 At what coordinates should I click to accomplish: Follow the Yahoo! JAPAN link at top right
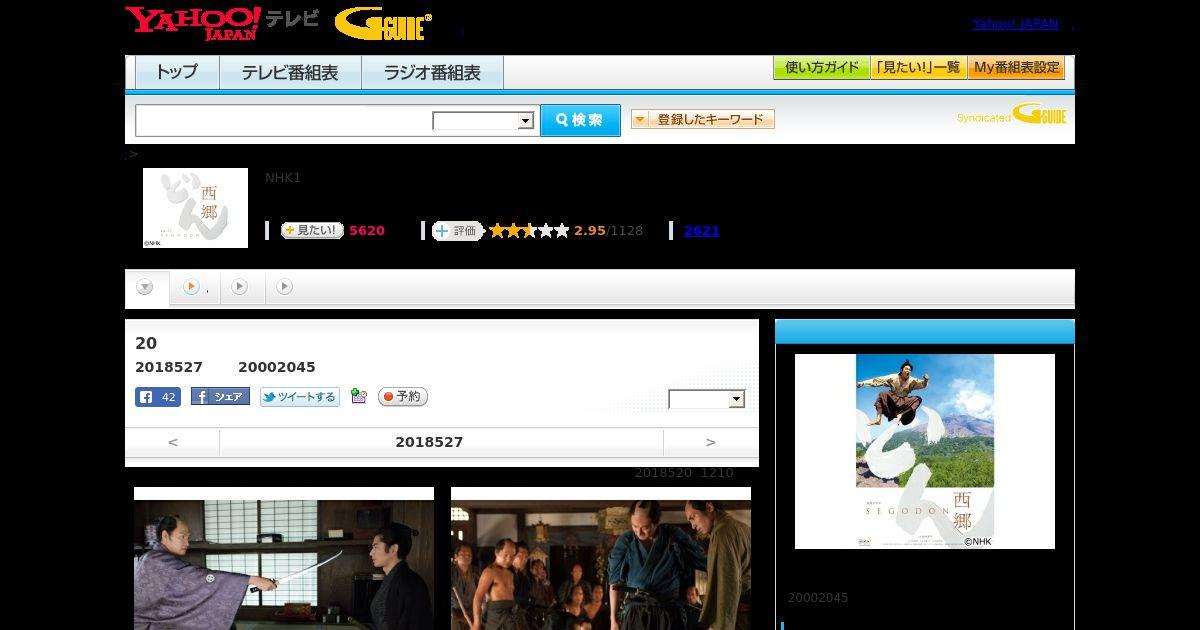coord(1015,24)
